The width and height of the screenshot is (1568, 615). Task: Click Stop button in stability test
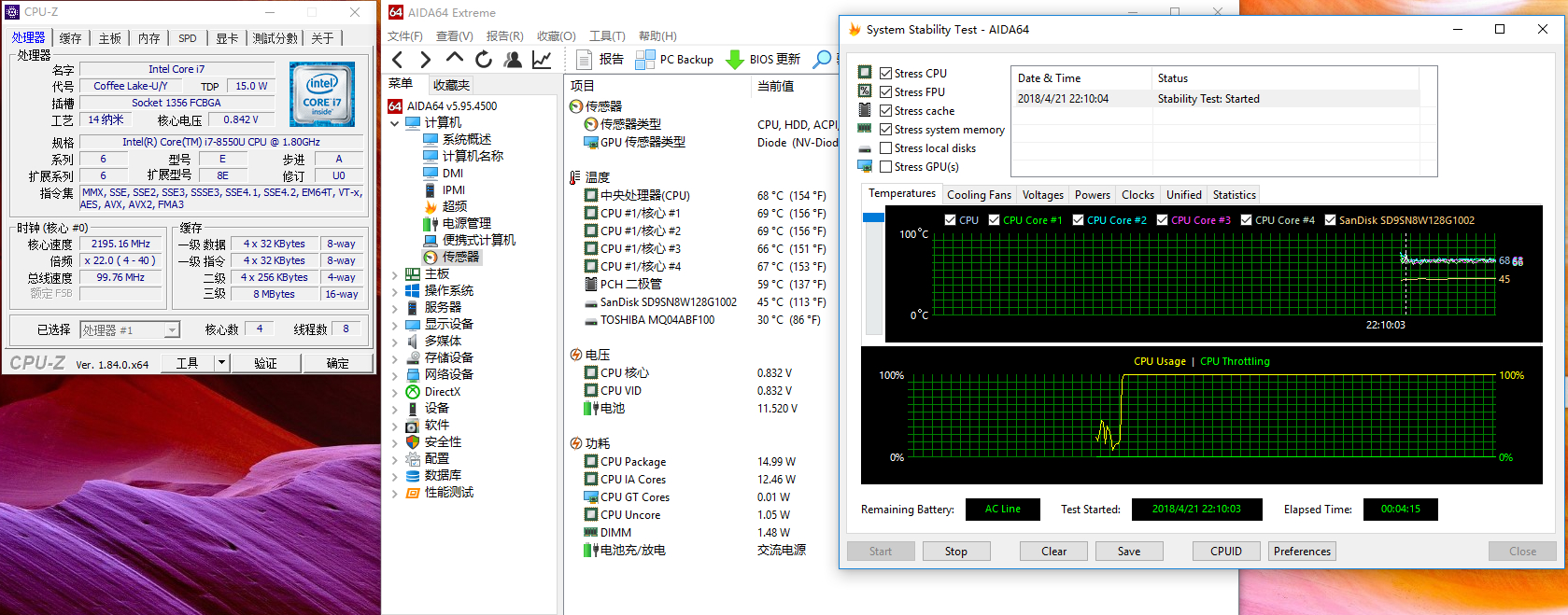coord(955,552)
